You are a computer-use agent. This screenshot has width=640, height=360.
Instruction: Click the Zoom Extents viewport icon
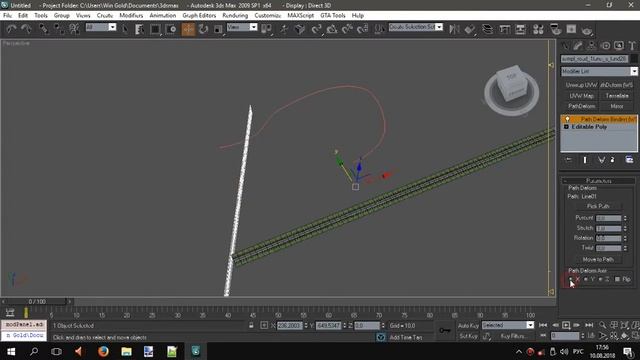point(624,325)
